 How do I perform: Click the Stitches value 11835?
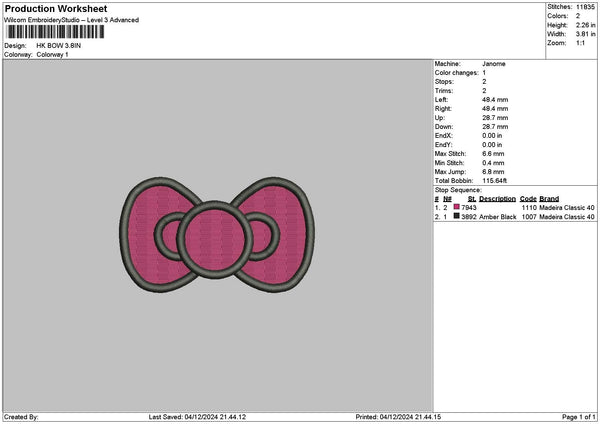(x=585, y=7)
